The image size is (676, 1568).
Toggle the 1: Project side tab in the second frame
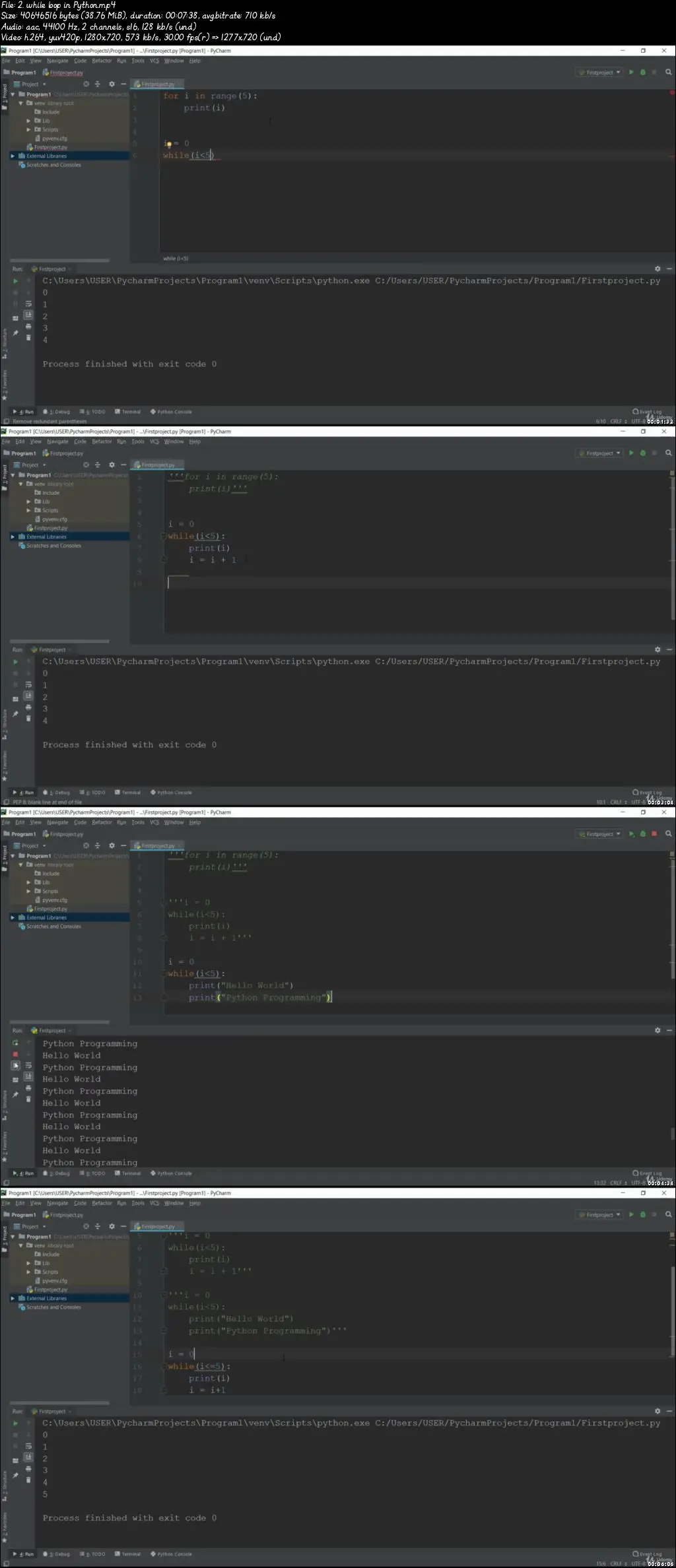tap(4, 476)
